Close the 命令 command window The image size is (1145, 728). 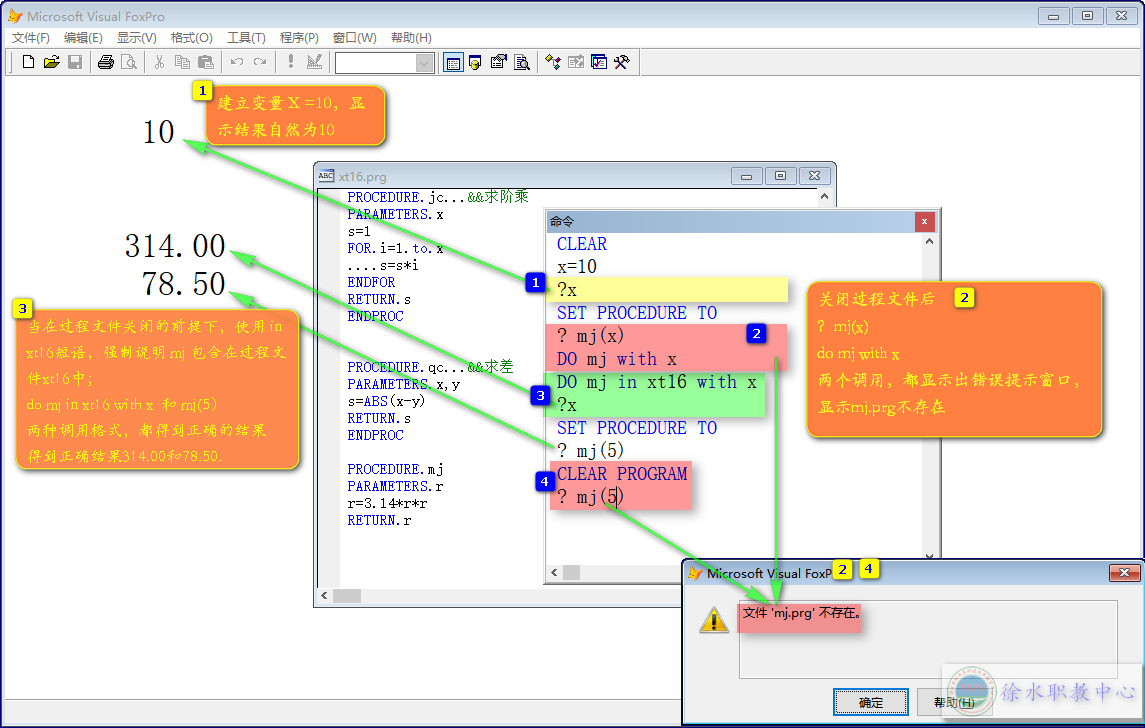tap(924, 221)
